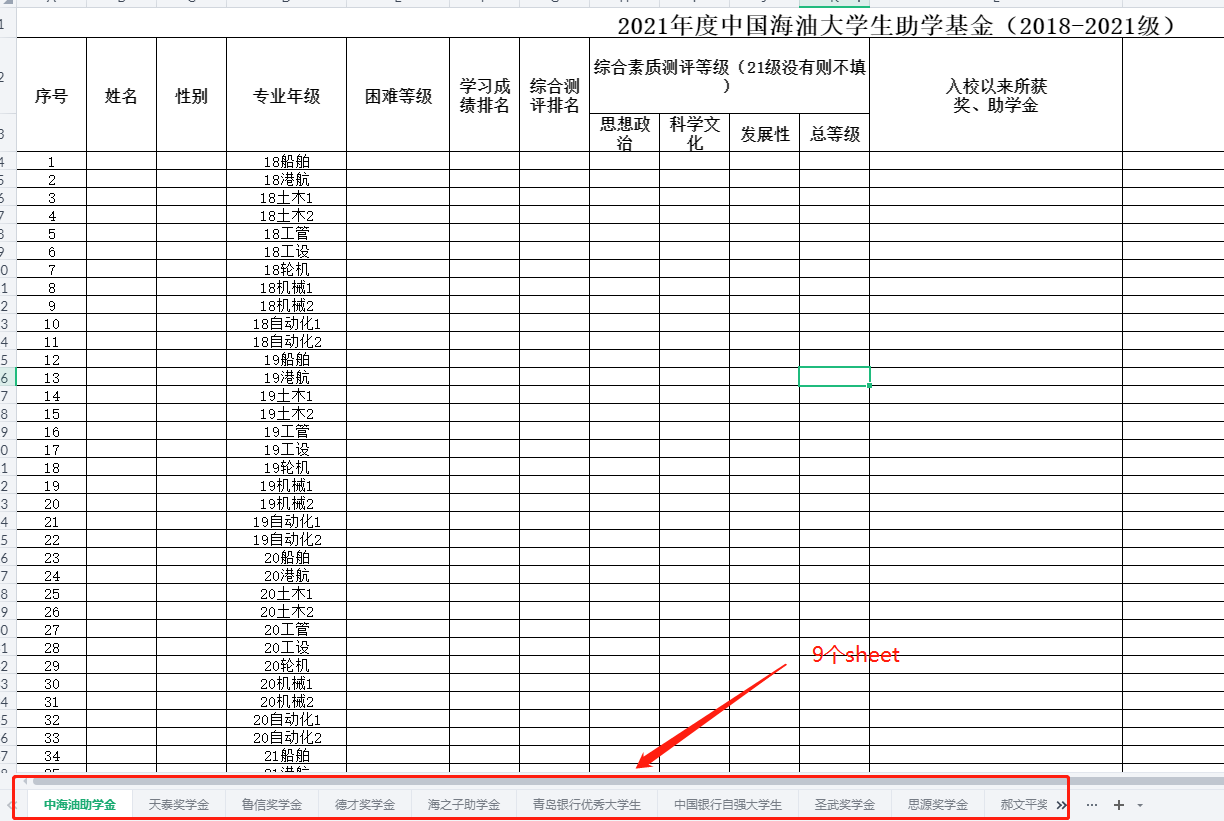This screenshot has width=1224, height=821.
Task: Select the 困难等级 header cell
Action: tap(398, 96)
